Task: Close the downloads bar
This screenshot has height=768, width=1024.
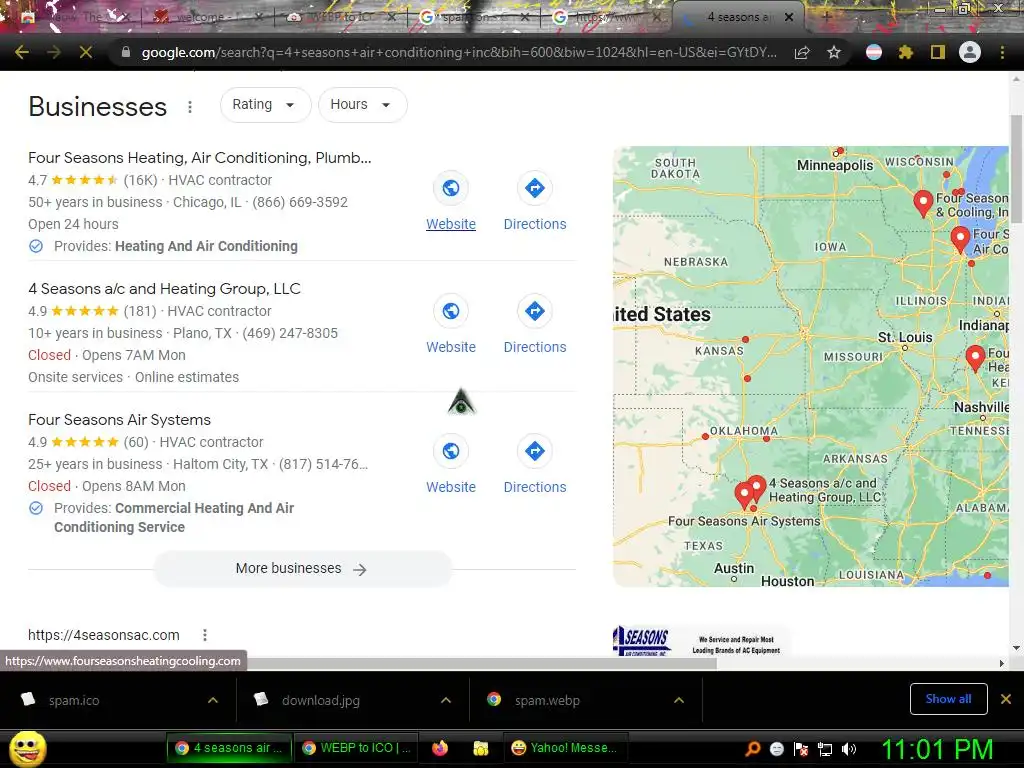Action: click(x=1006, y=699)
